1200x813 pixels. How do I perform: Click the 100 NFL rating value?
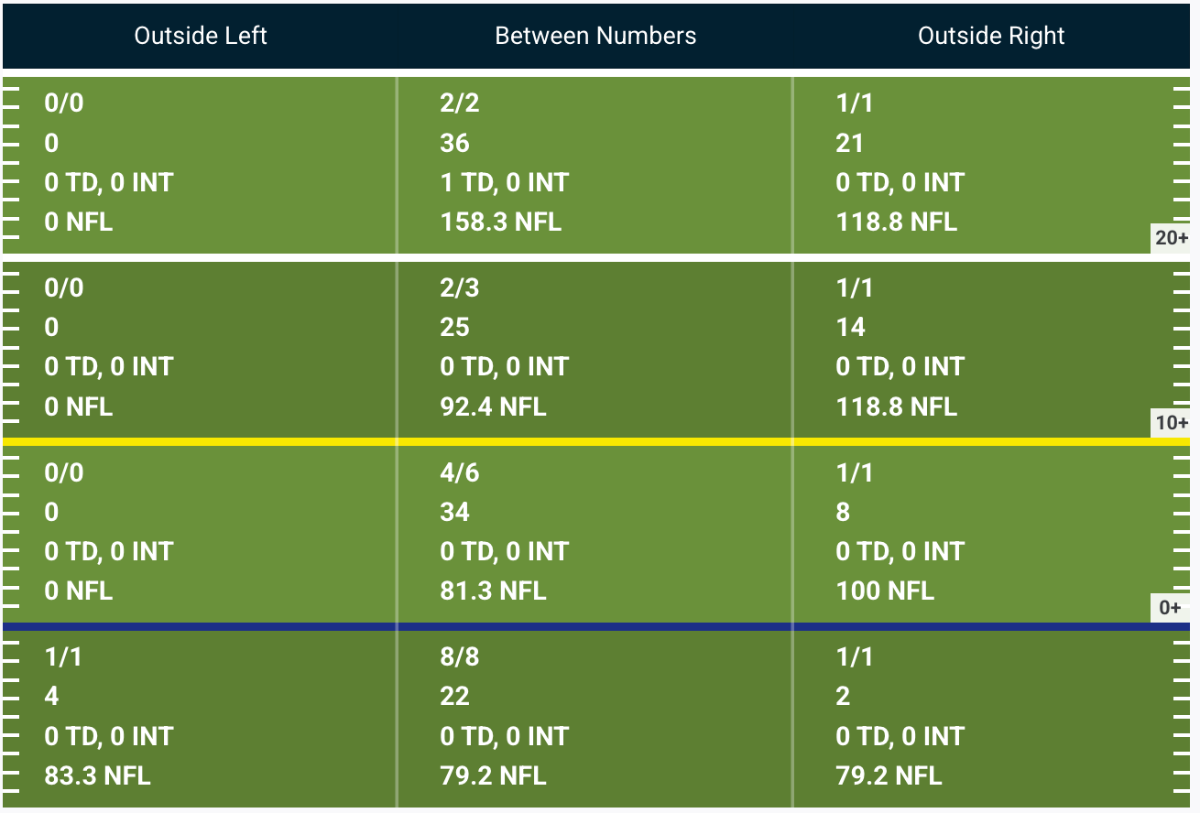(884, 591)
